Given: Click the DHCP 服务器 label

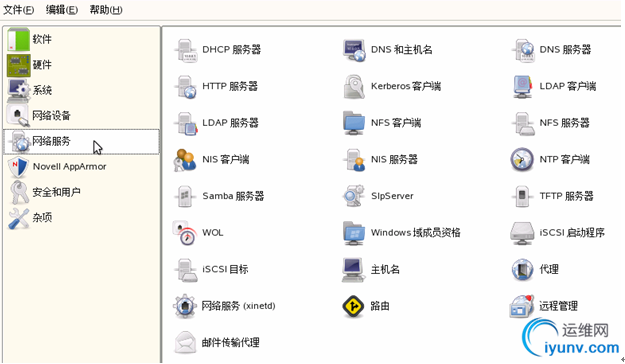Looking at the screenshot, I should 232,50.
